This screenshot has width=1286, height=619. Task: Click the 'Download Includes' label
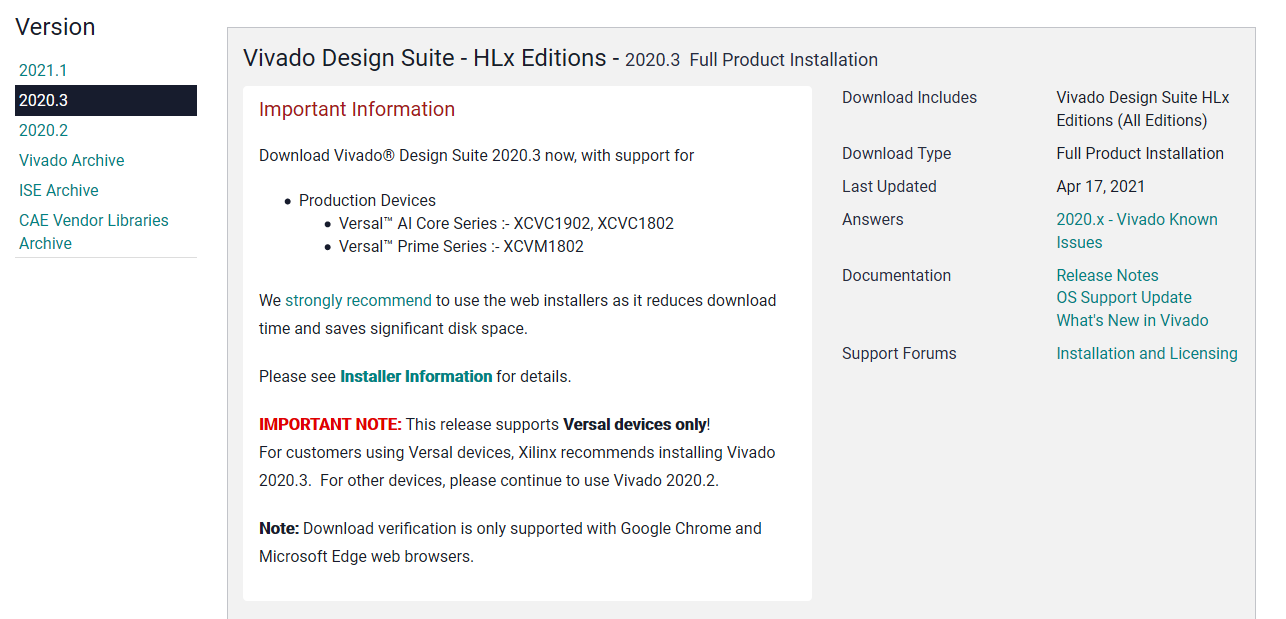909,97
